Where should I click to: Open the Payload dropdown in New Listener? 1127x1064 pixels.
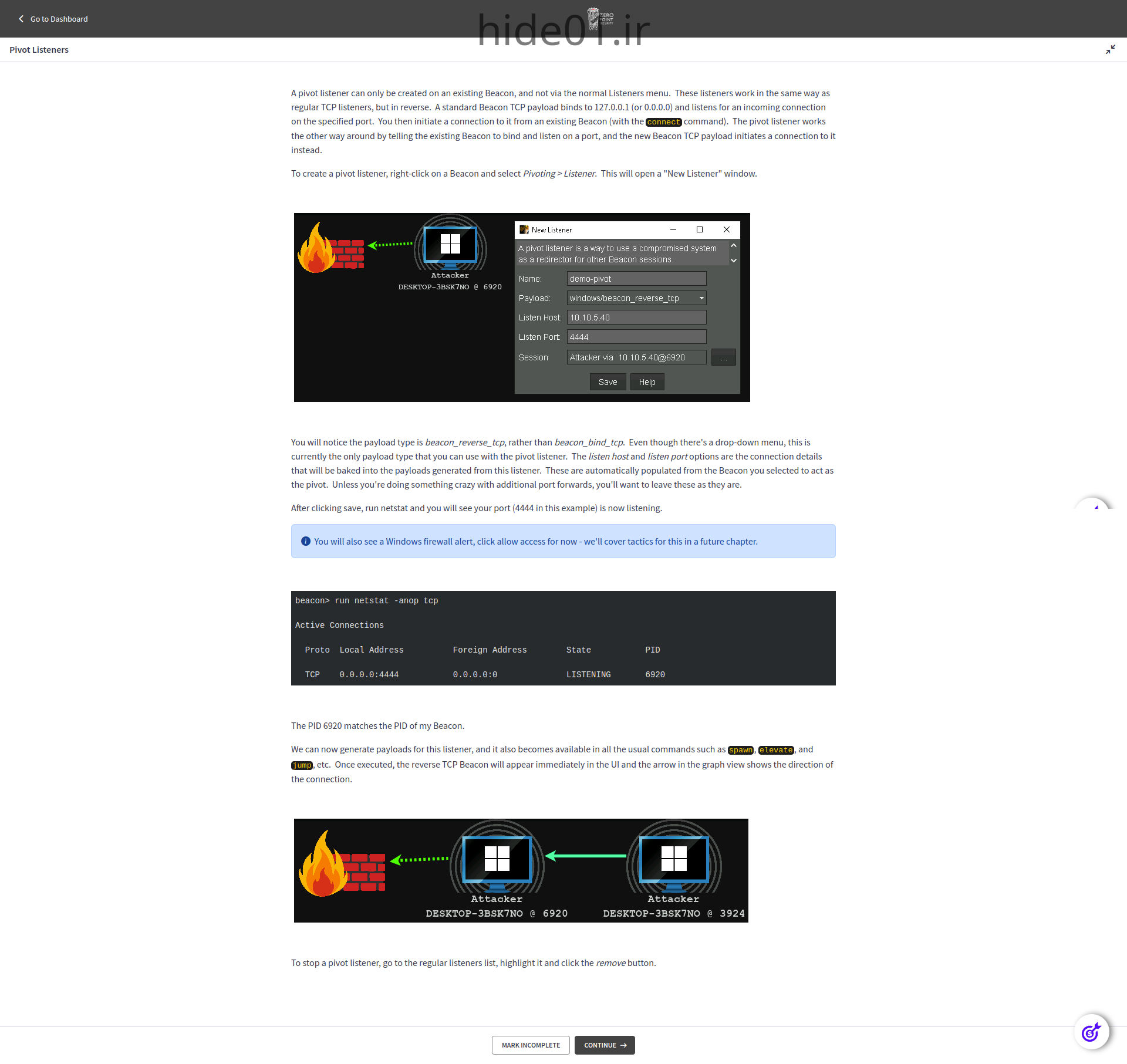tap(701, 298)
